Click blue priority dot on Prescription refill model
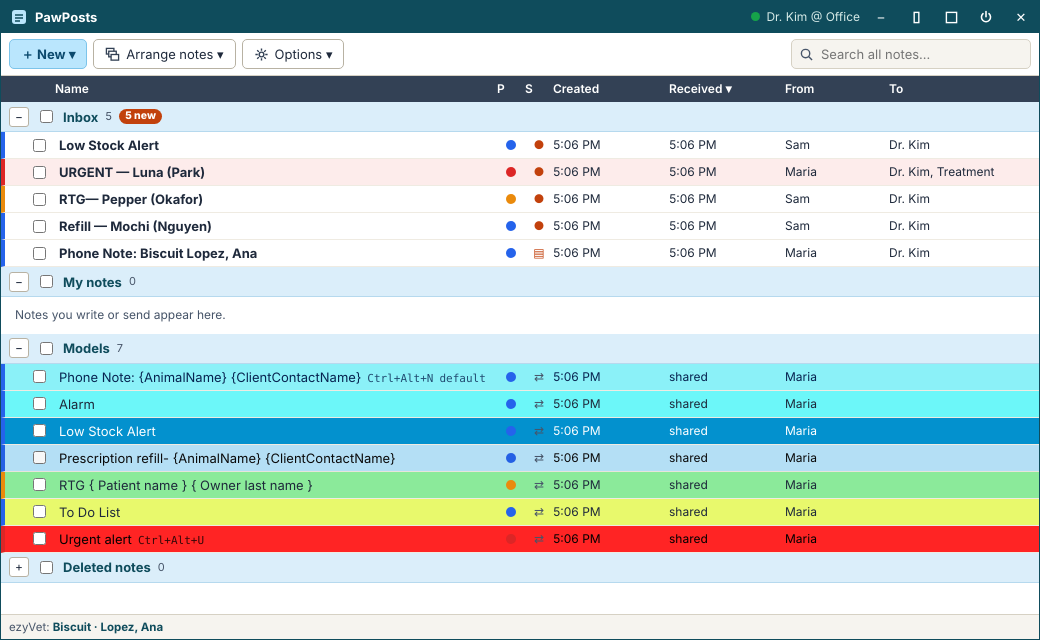 511,458
